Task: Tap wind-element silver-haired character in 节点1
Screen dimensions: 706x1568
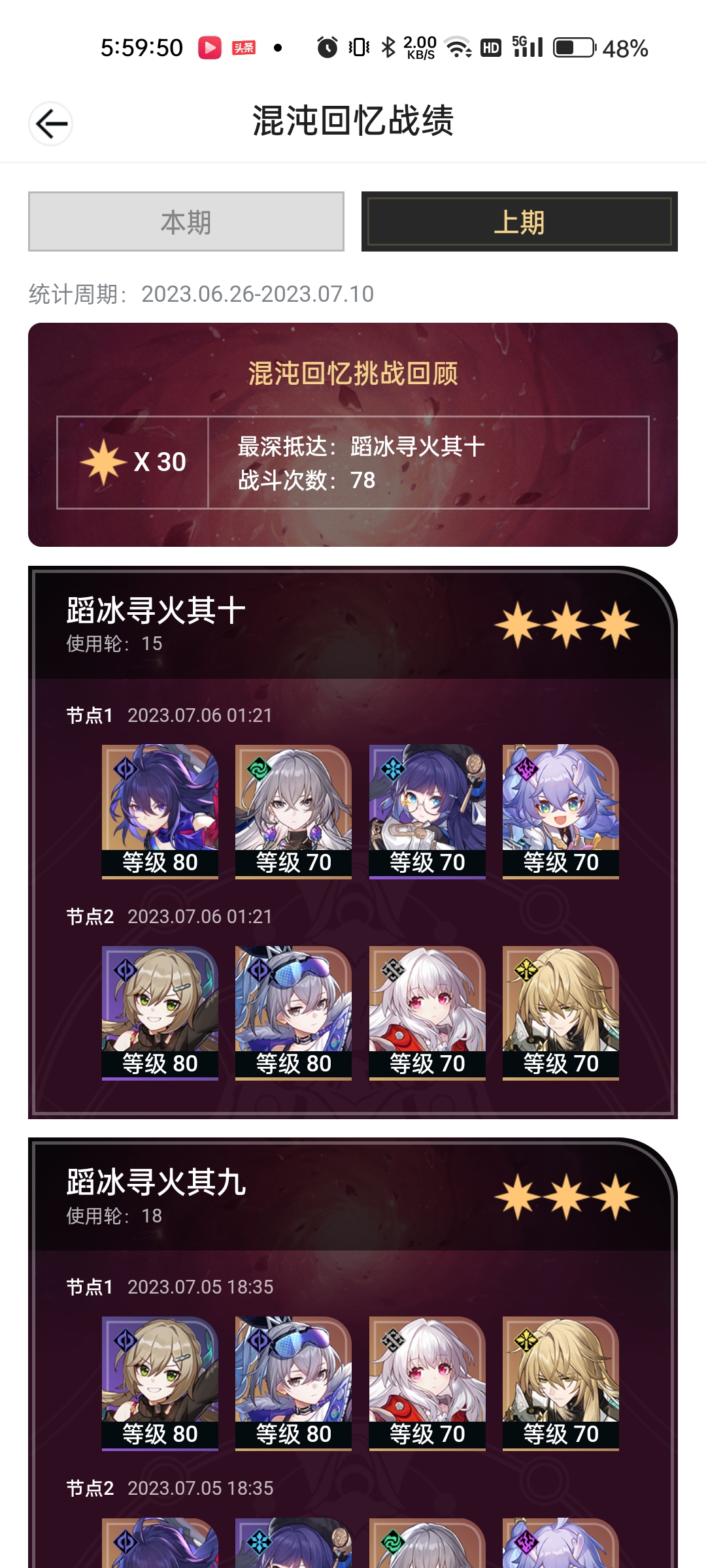Action: pyautogui.click(x=294, y=811)
